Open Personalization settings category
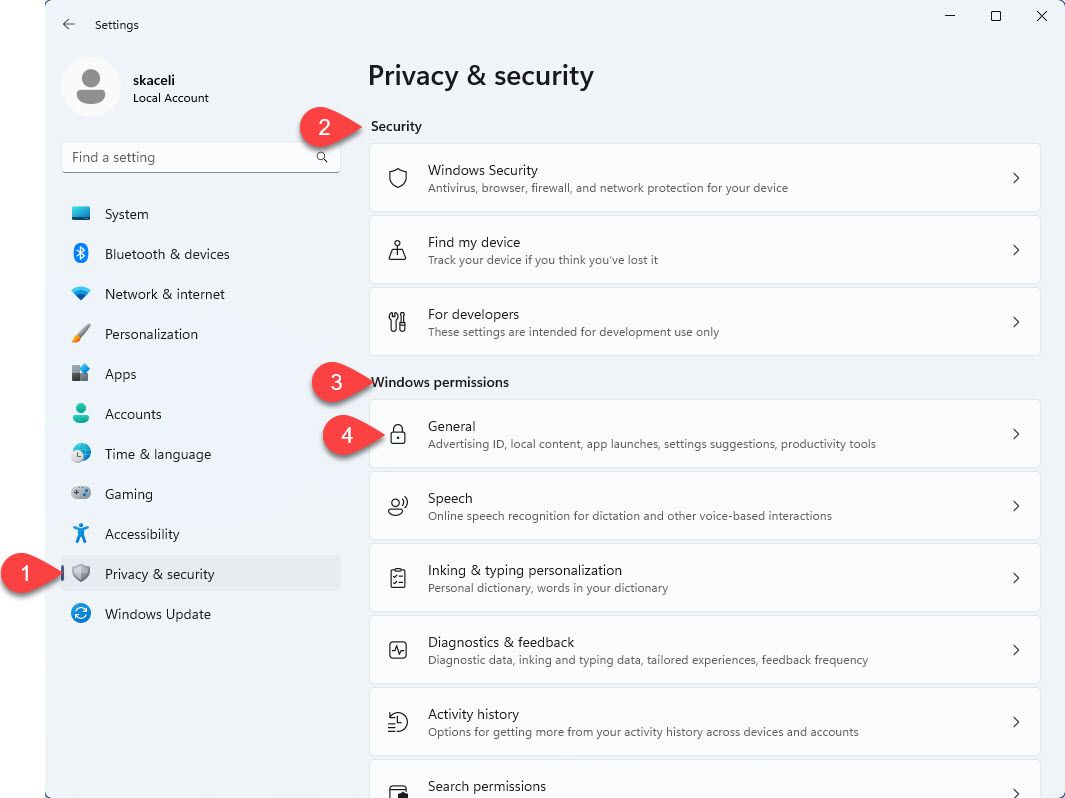 pos(201,334)
